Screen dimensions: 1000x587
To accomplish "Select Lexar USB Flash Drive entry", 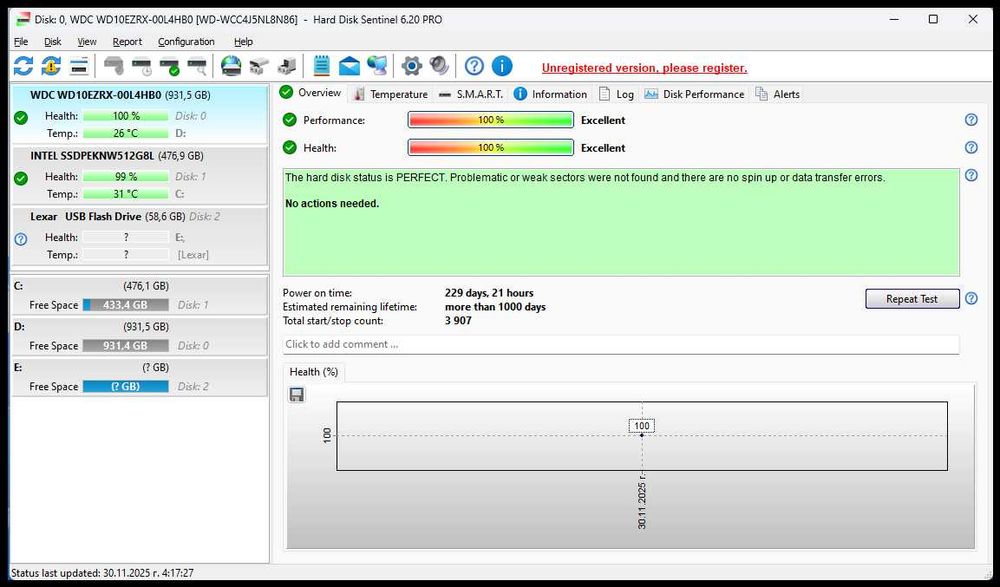I will pyautogui.click(x=140, y=235).
